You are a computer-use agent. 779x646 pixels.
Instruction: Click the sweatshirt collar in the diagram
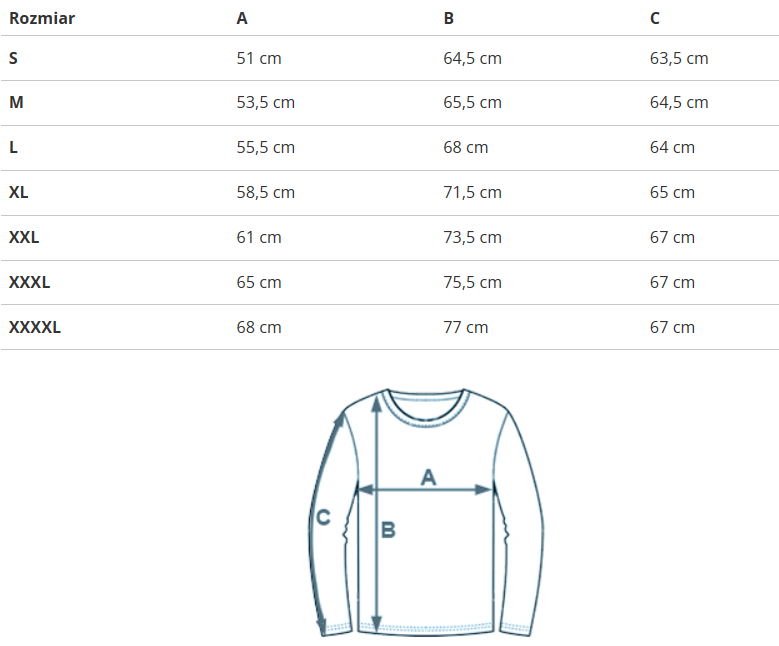[427, 407]
